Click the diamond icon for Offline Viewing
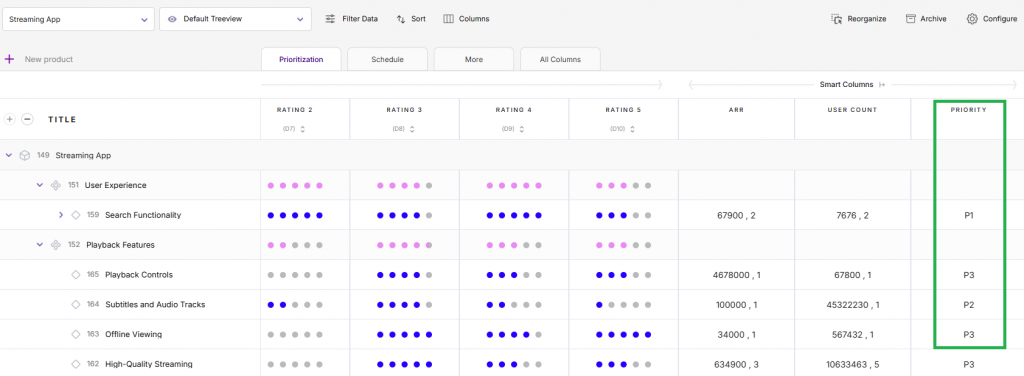Viewport: 1024px width, 376px height. 76,334
